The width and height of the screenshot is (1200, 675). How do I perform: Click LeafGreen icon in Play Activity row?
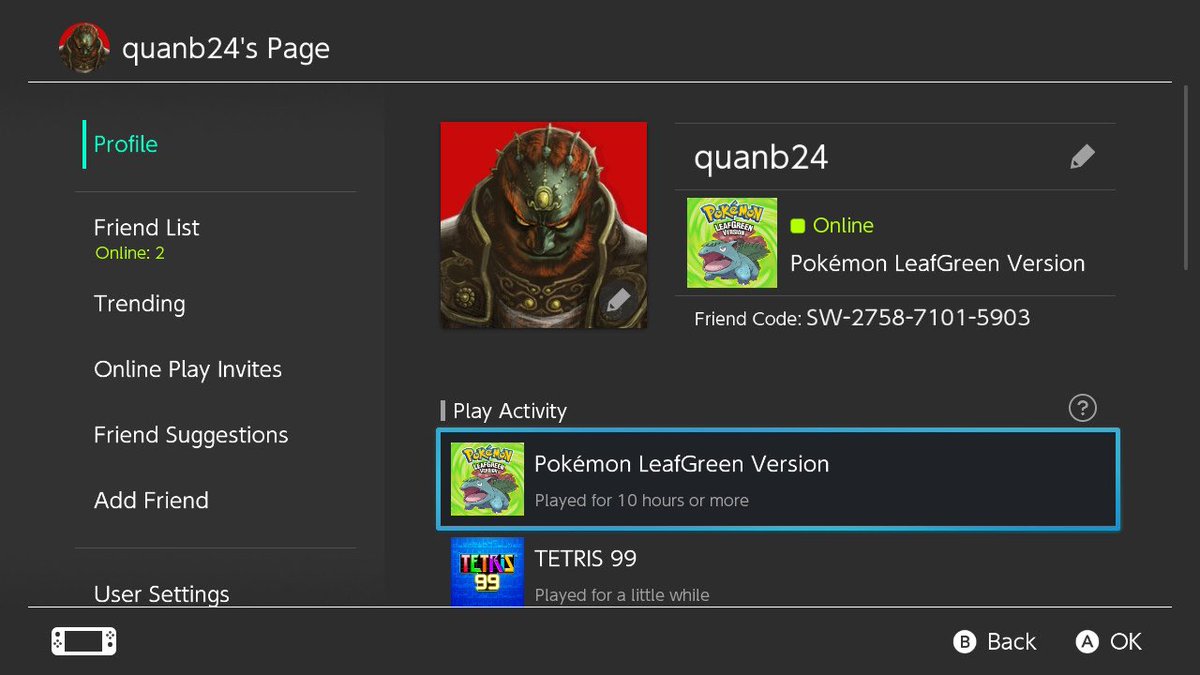point(487,479)
